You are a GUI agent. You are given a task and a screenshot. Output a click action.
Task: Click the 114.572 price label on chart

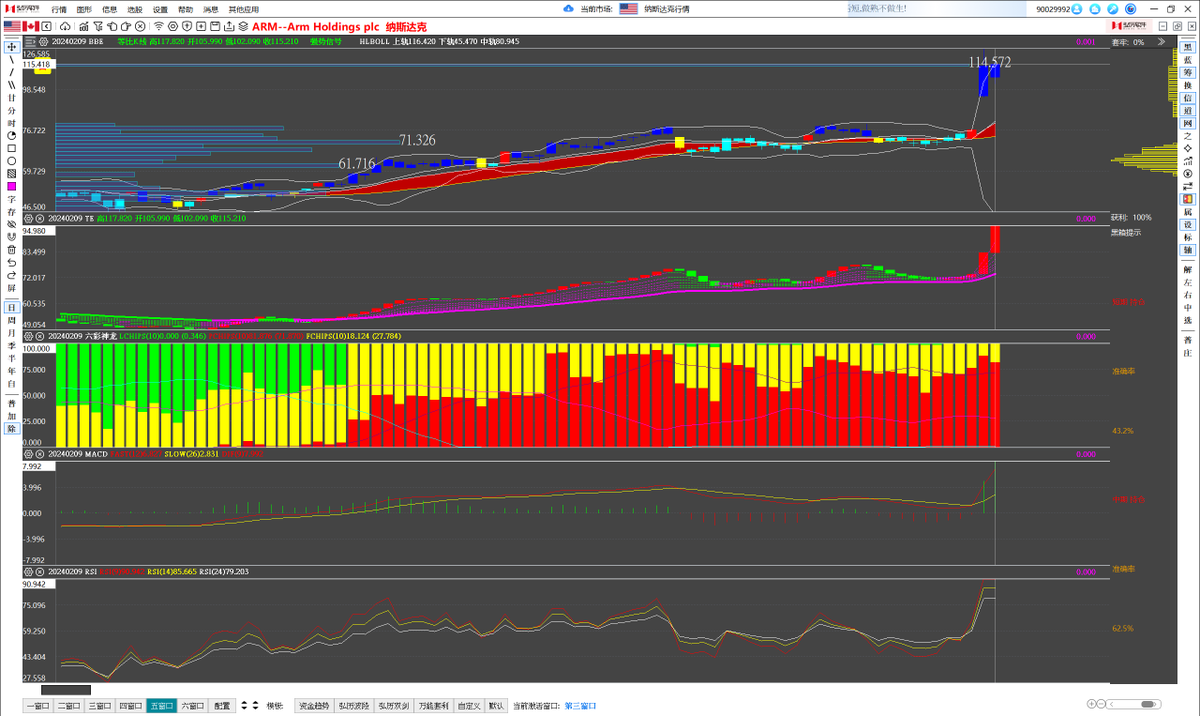pyautogui.click(x=989, y=62)
